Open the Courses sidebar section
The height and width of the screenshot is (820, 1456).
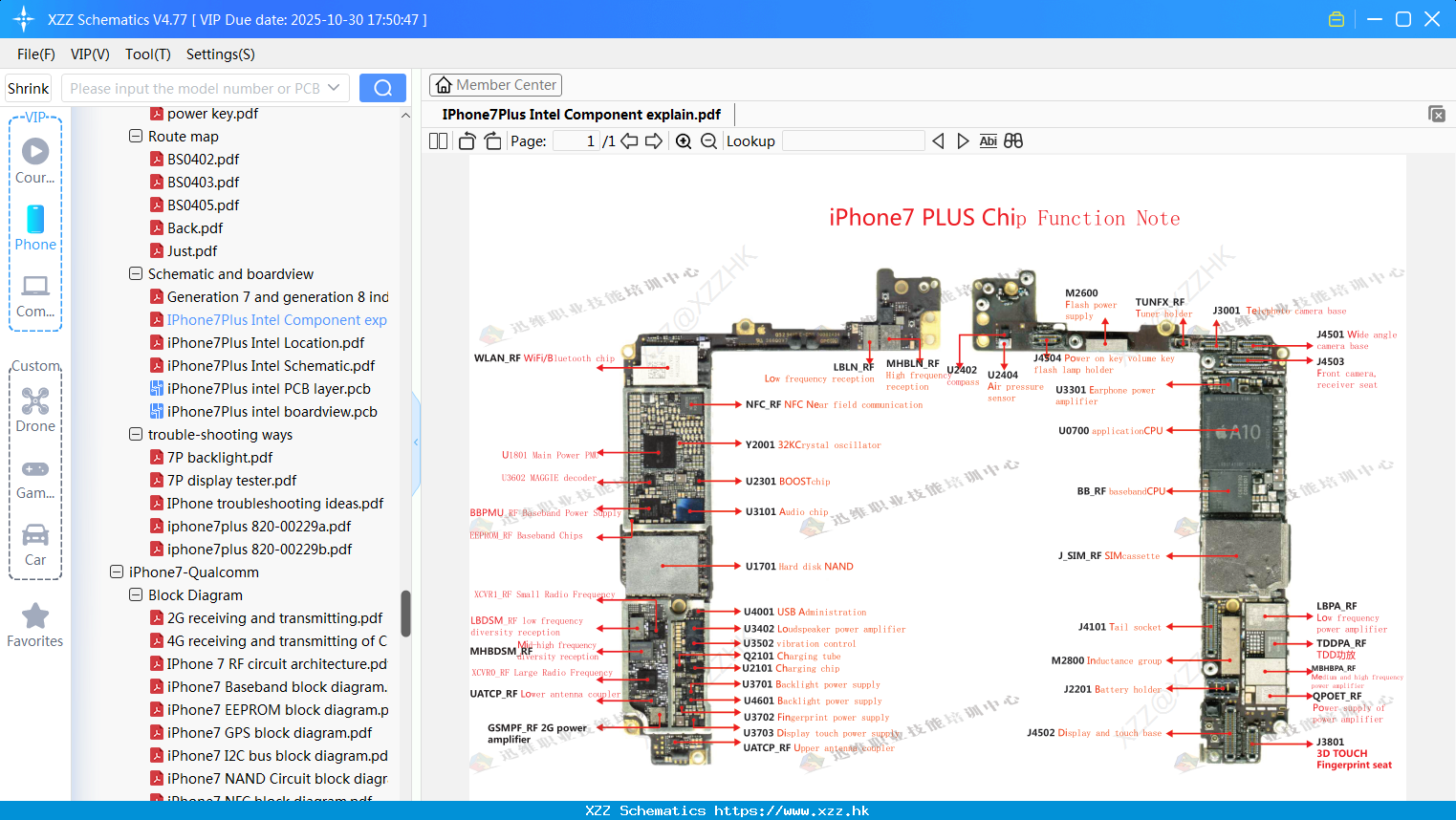click(35, 161)
